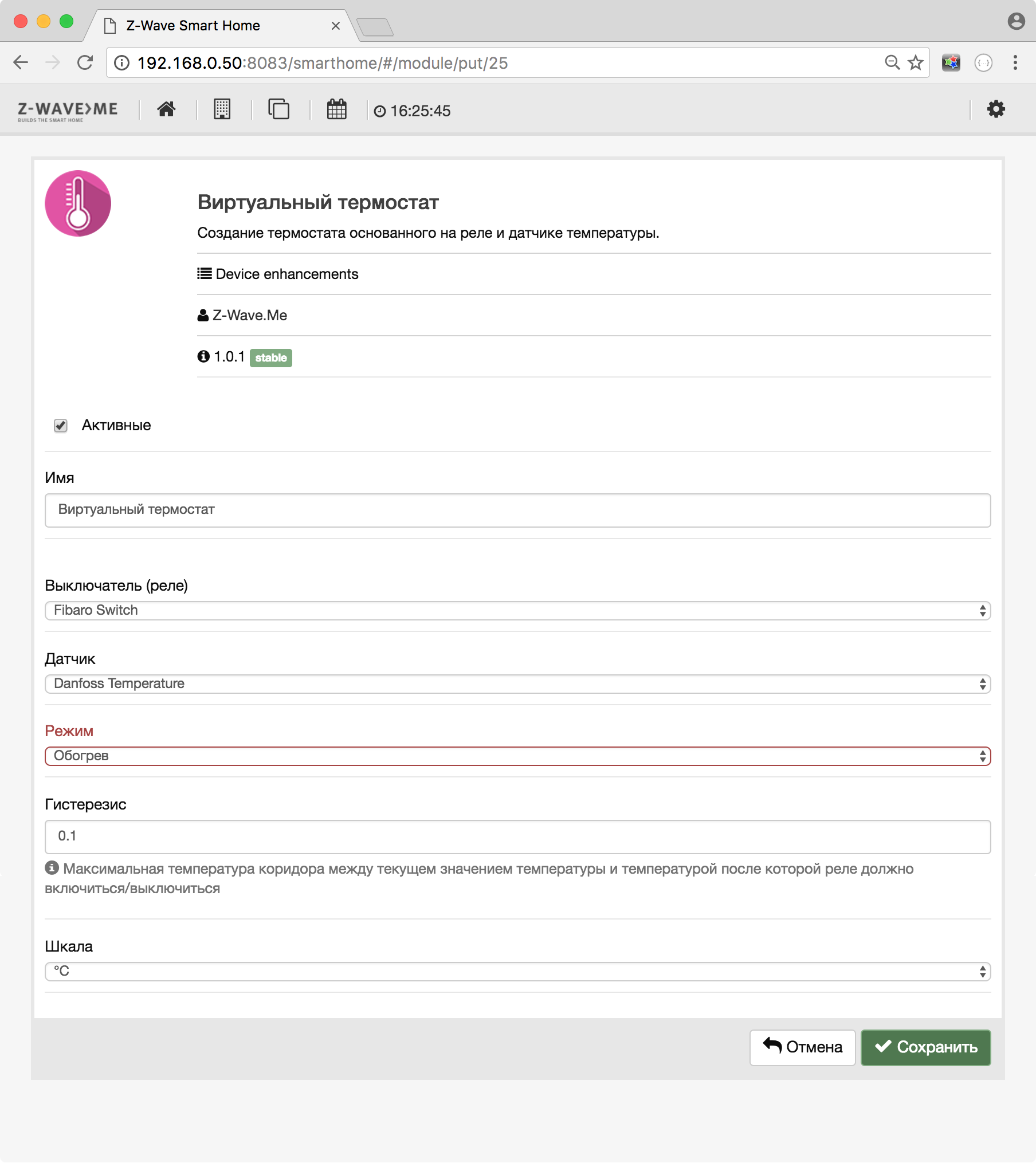This screenshot has height=1163, width=1036.
Task: Expand the Датчик sensor dropdown
Action: (518, 683)
